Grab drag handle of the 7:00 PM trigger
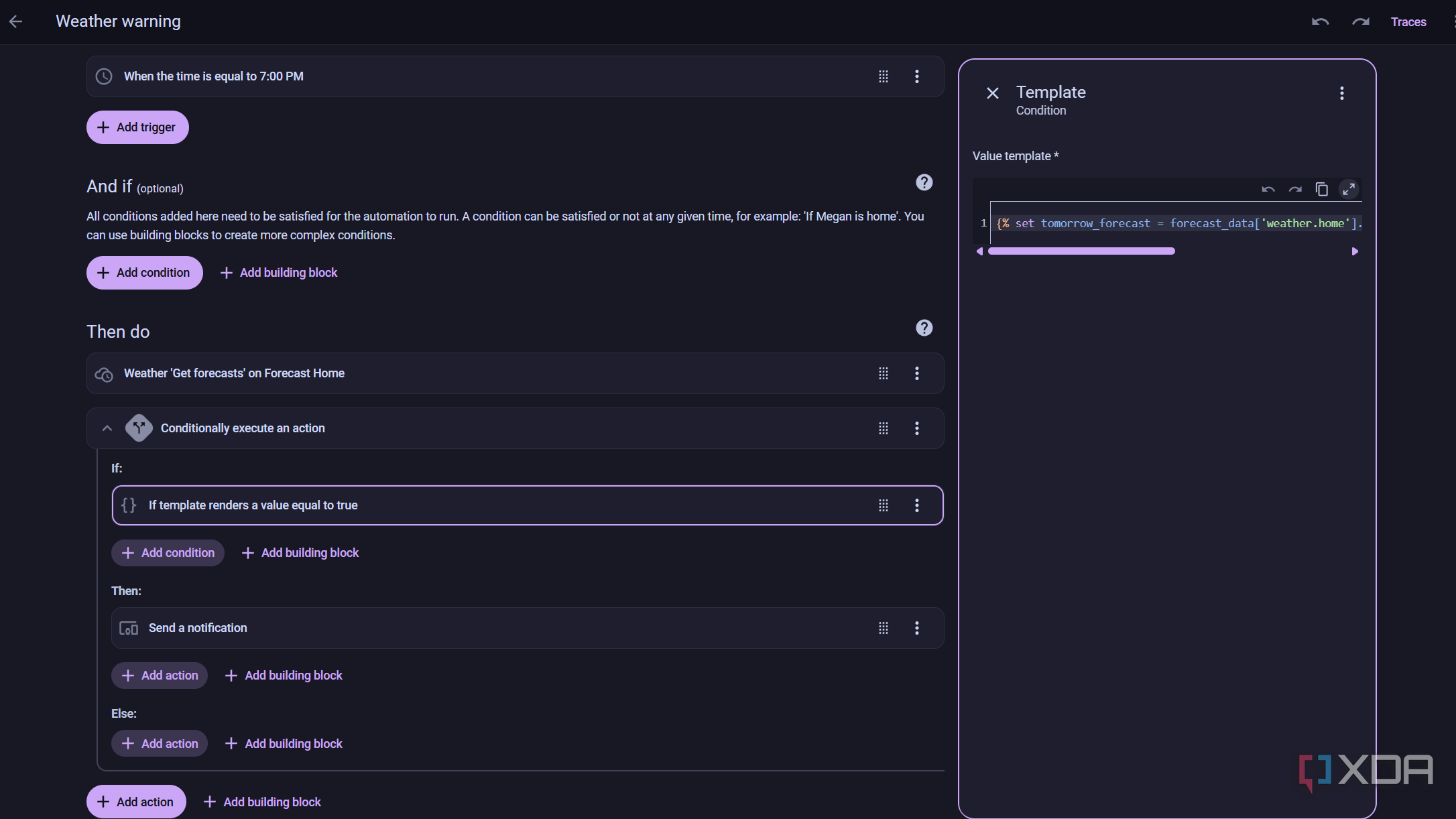1456x819 pixels. coord(884,76)
